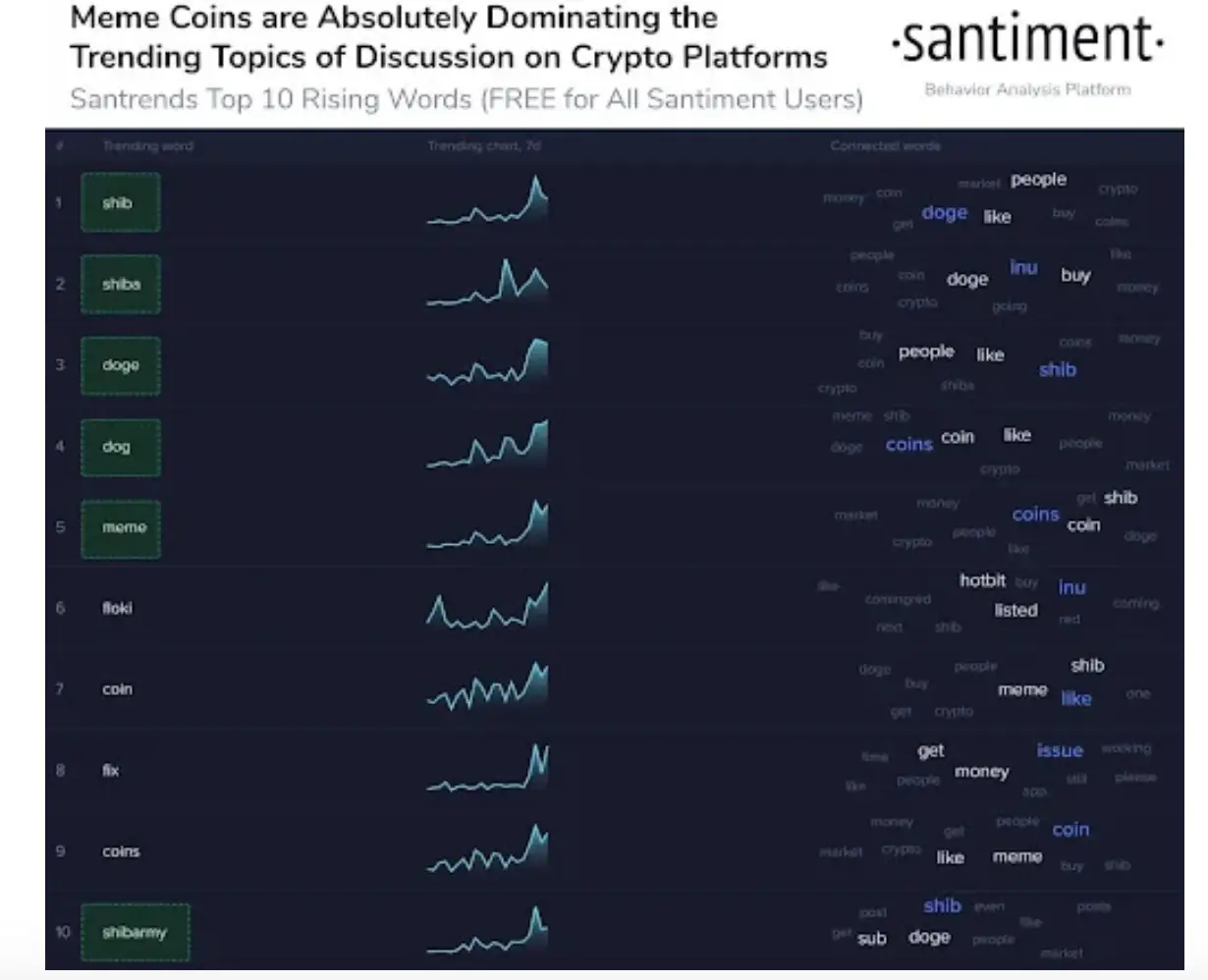This screenshot has width=1208, height=980.
Task: Select the fix trending word
Action: pos(111,771)
